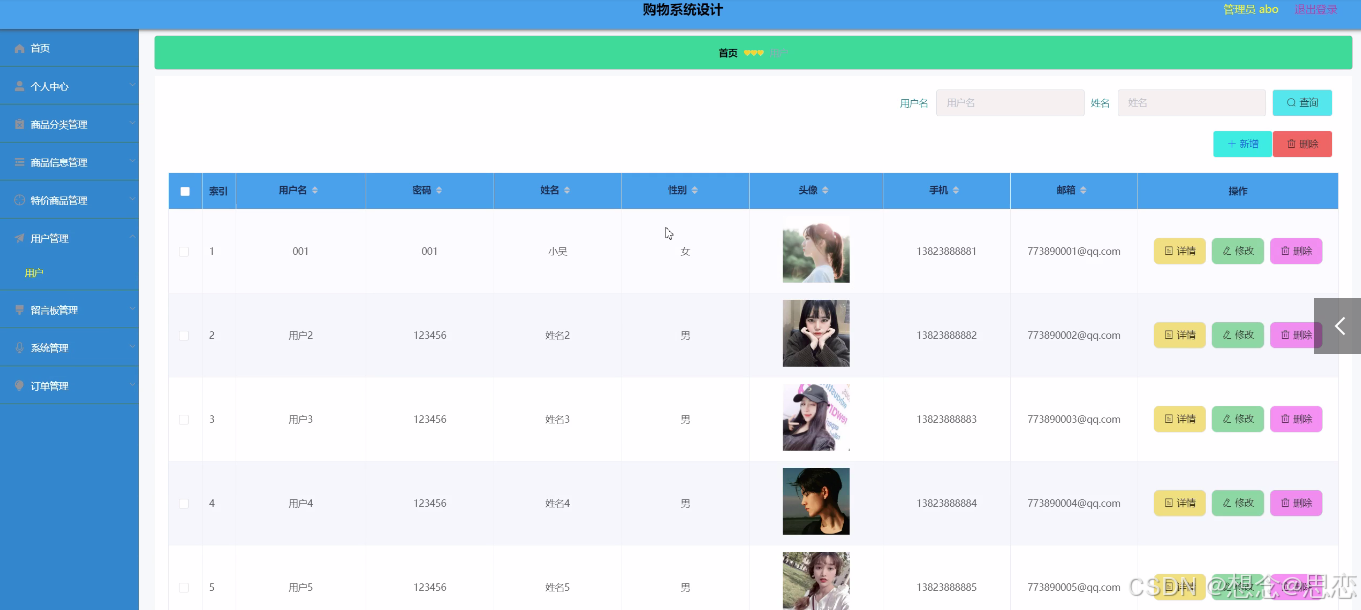Click 退出登录 logout link
The width and height of the screenshot is (1361, 610).
(1316, 10)
